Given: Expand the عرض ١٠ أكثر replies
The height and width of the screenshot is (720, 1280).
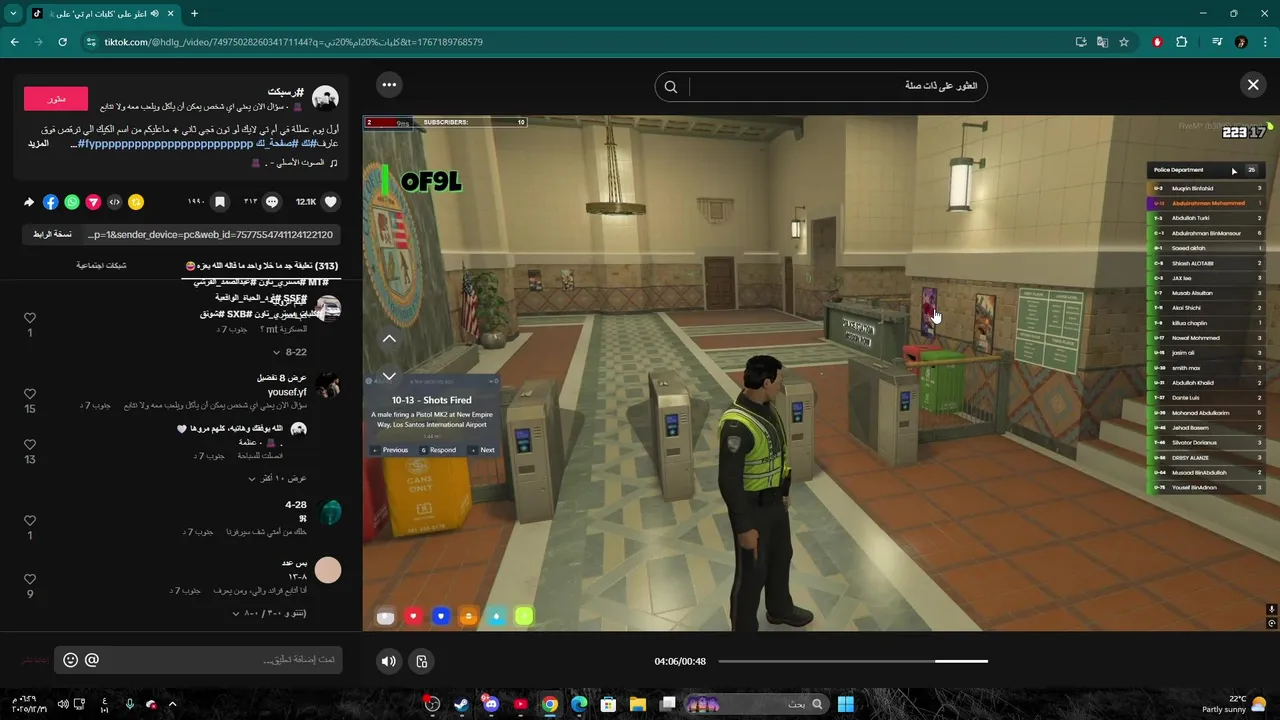Looking at the screenshot, I should click(278, 479).
